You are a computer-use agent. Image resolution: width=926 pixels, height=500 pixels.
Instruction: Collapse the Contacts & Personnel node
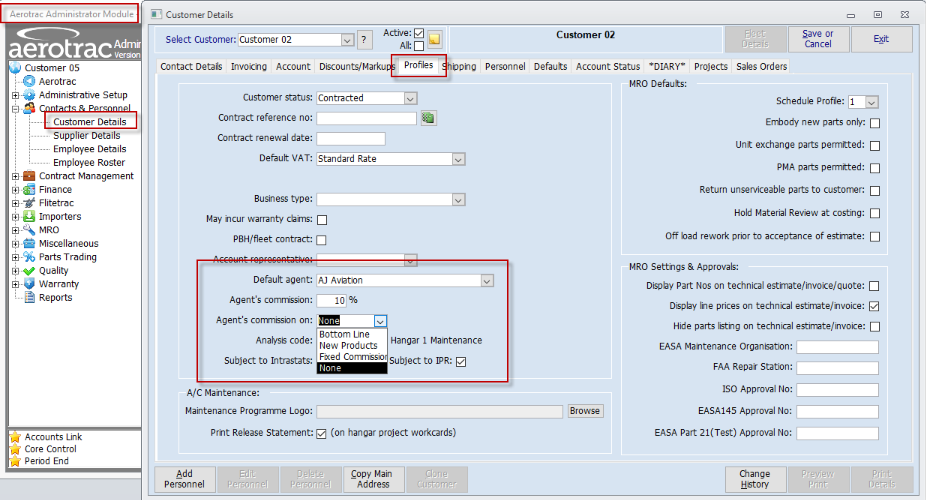(x=15, y=109)
